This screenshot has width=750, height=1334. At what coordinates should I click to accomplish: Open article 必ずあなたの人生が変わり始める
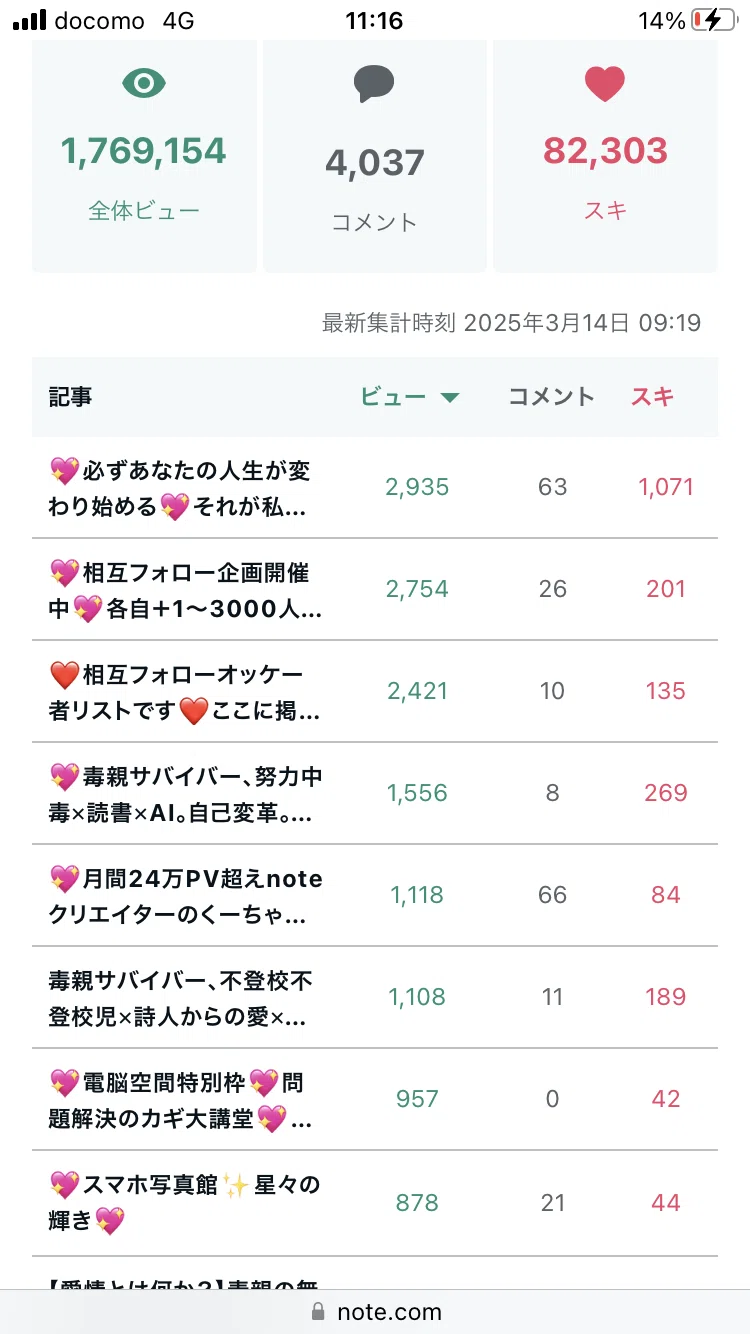(x=187, y=488)
